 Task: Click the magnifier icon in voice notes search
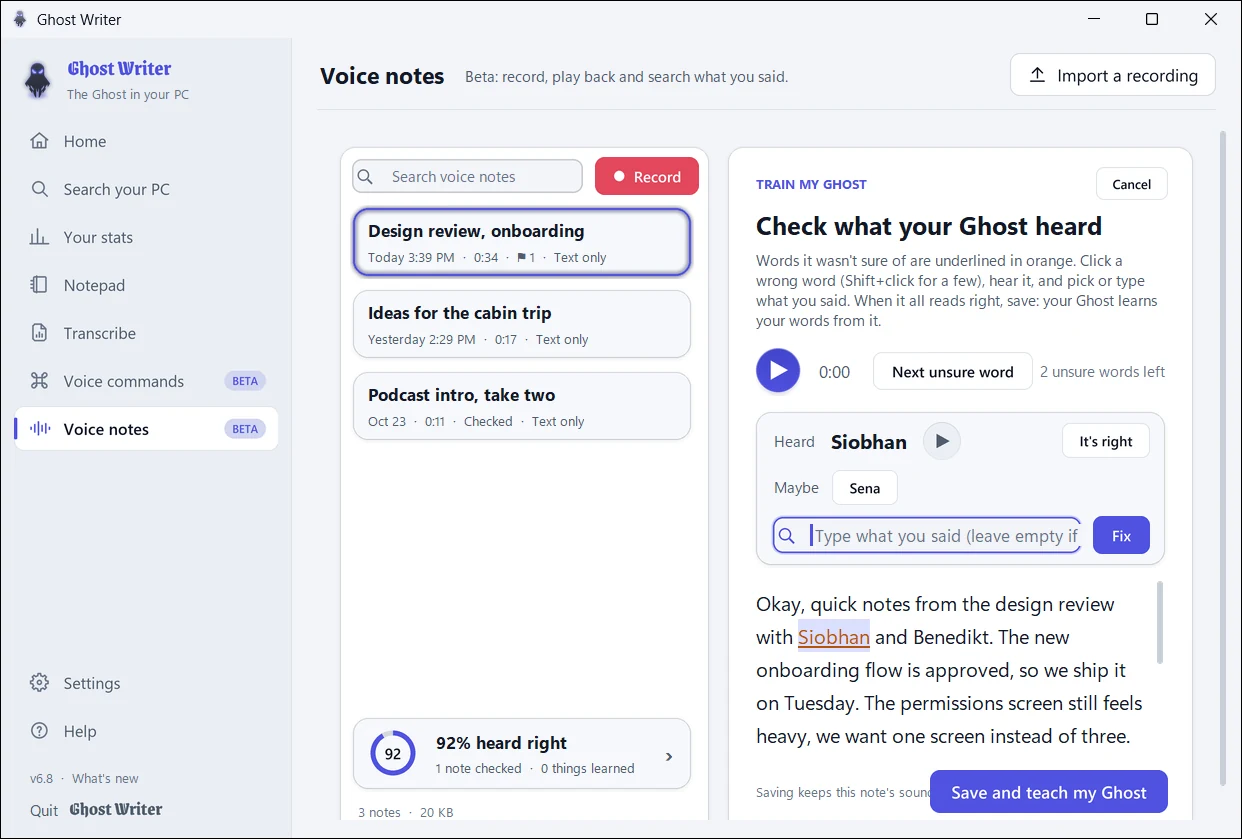click(366, 177)
